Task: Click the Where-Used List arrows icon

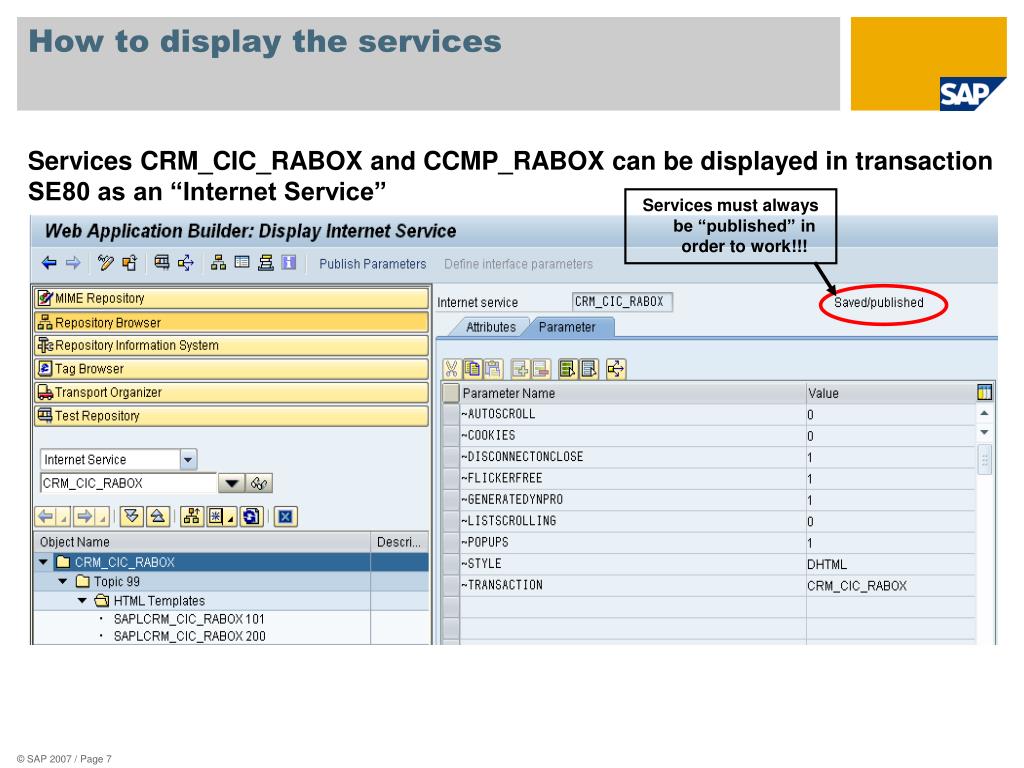Action: pos(186,263)
